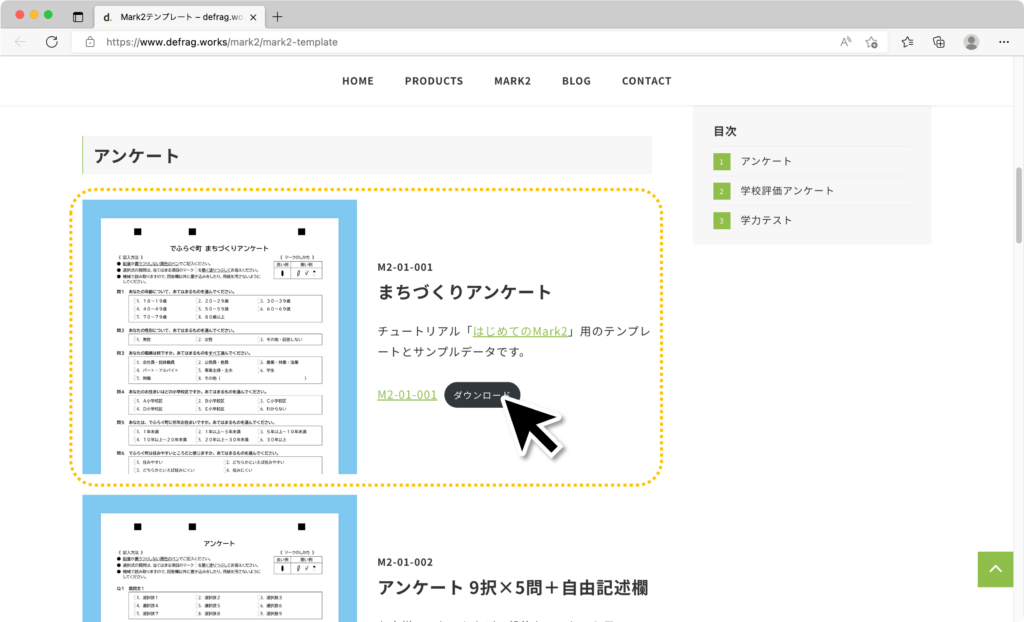
Task: Click the アンケート 9択×5問＋自由記述欄 heading
Action: click(513, 587)
